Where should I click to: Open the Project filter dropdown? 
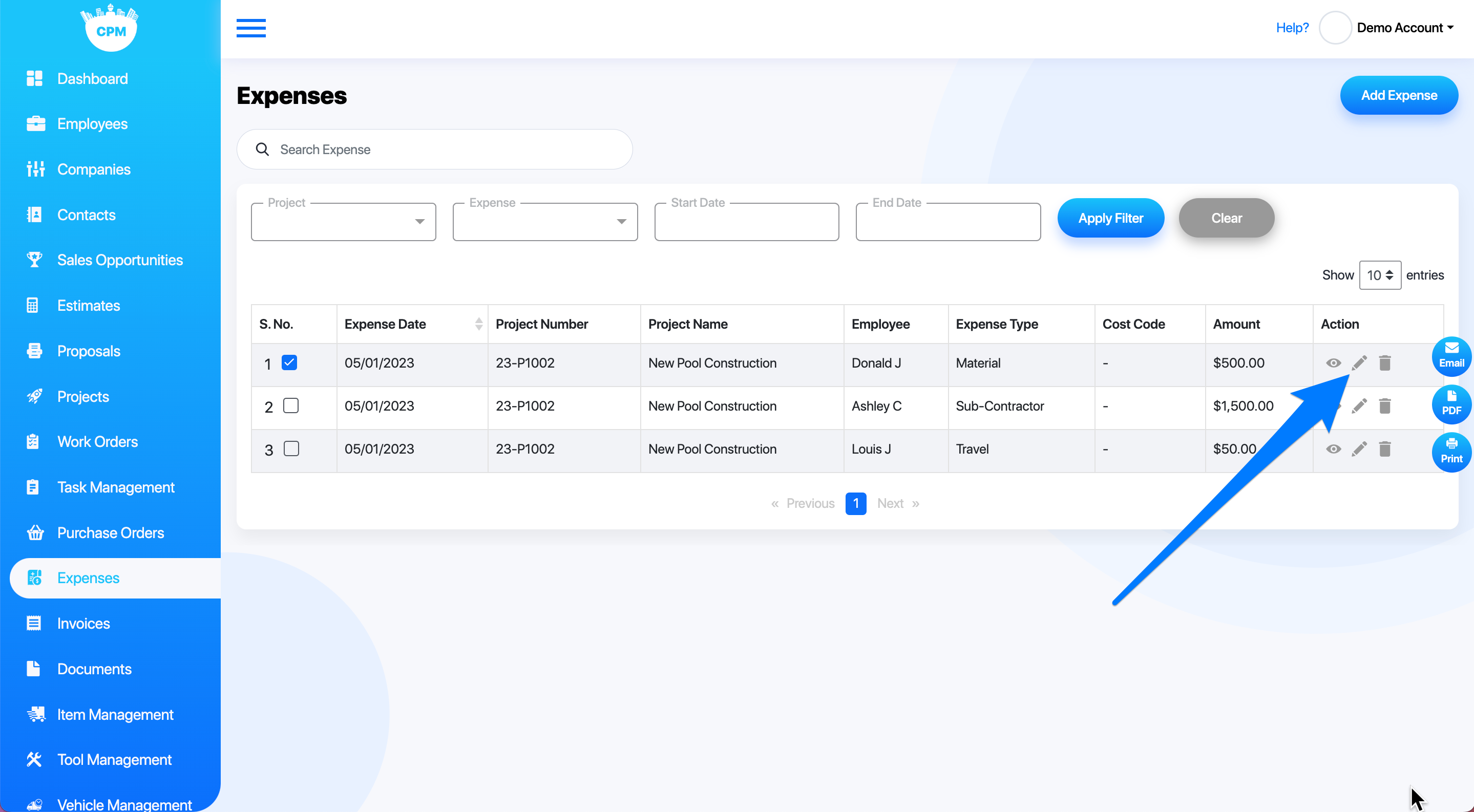coord(343,221)
